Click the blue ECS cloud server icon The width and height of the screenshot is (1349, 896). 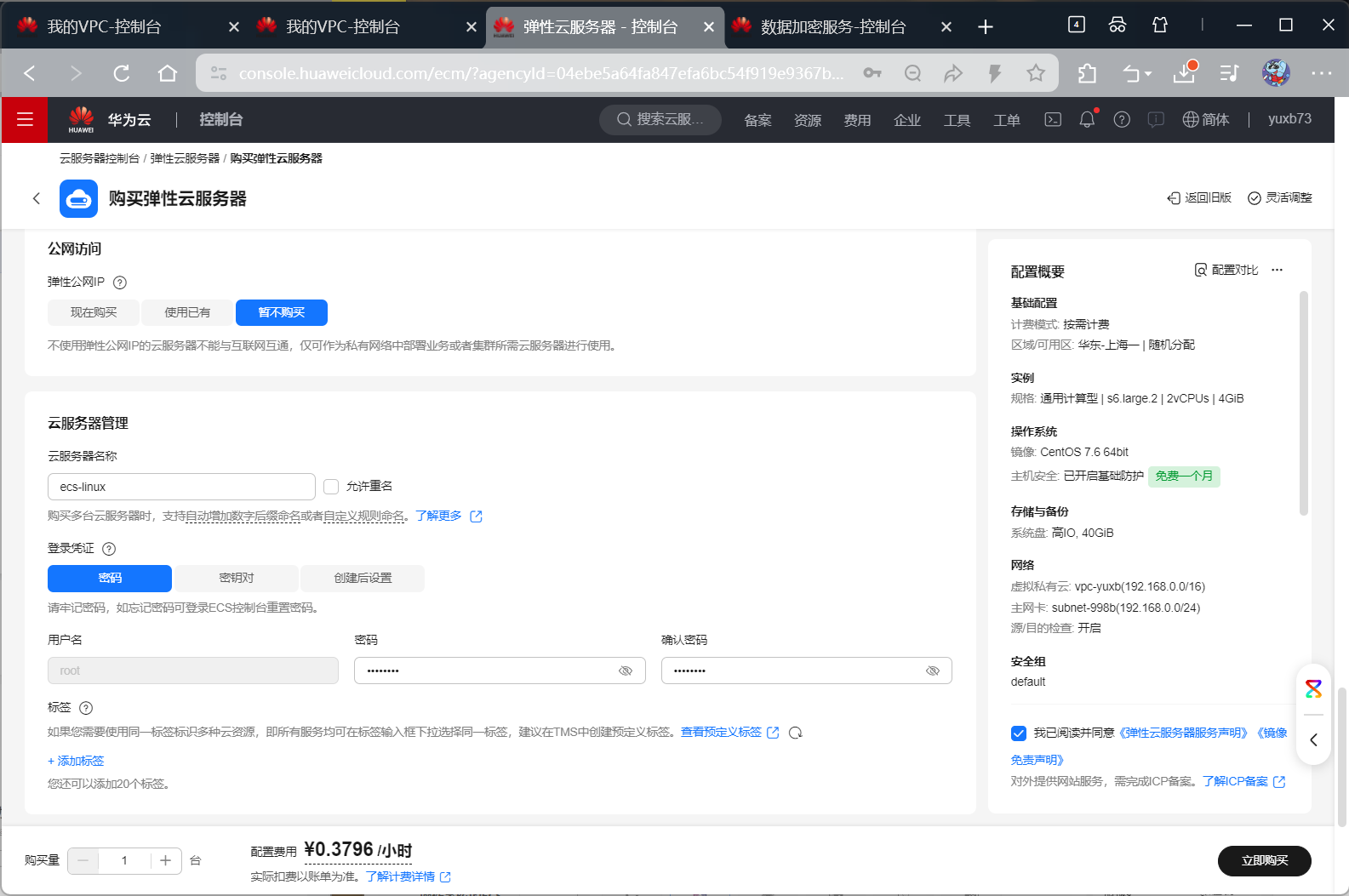[78, 198]
